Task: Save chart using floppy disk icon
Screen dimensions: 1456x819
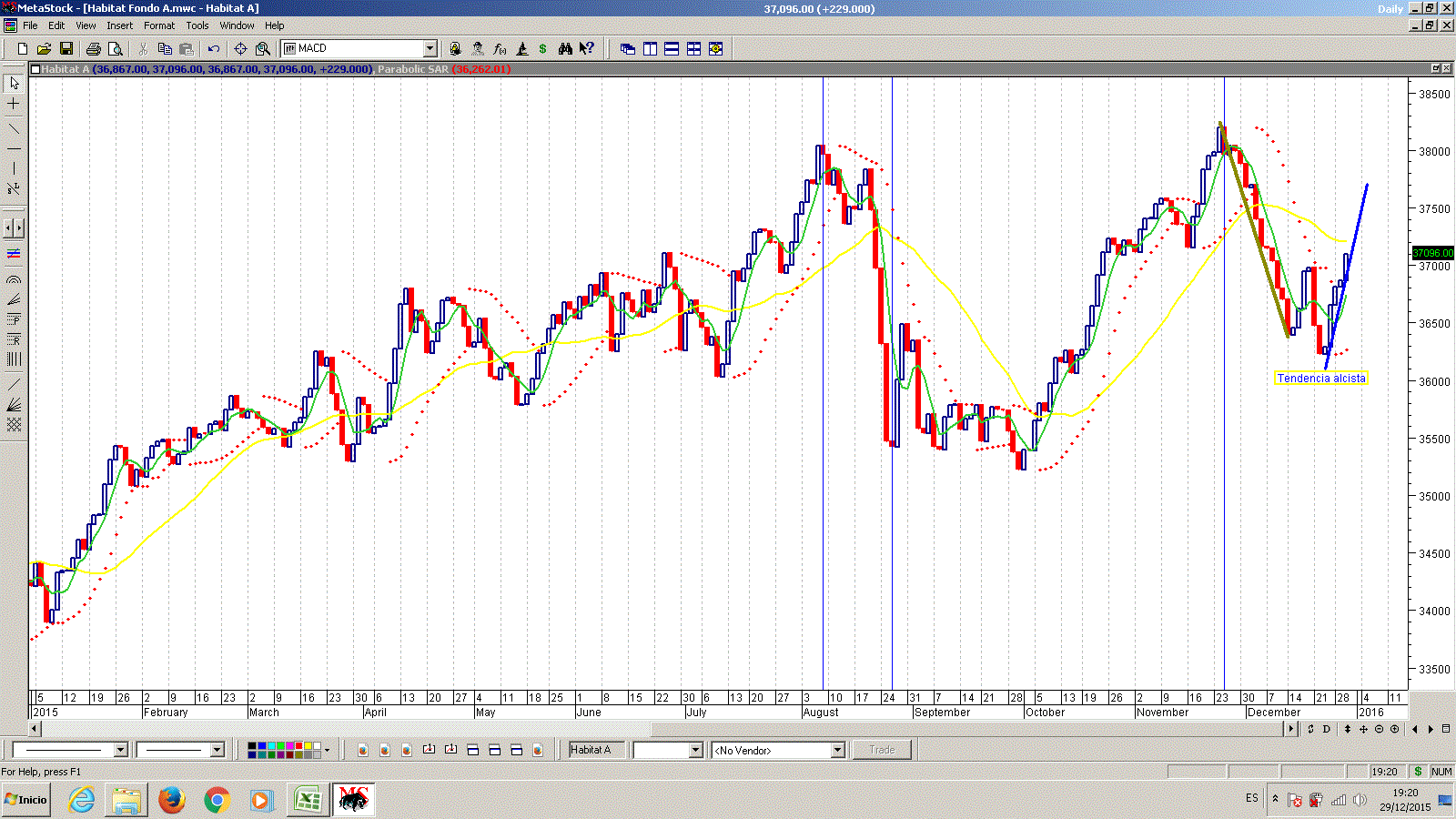Action: 66,48
